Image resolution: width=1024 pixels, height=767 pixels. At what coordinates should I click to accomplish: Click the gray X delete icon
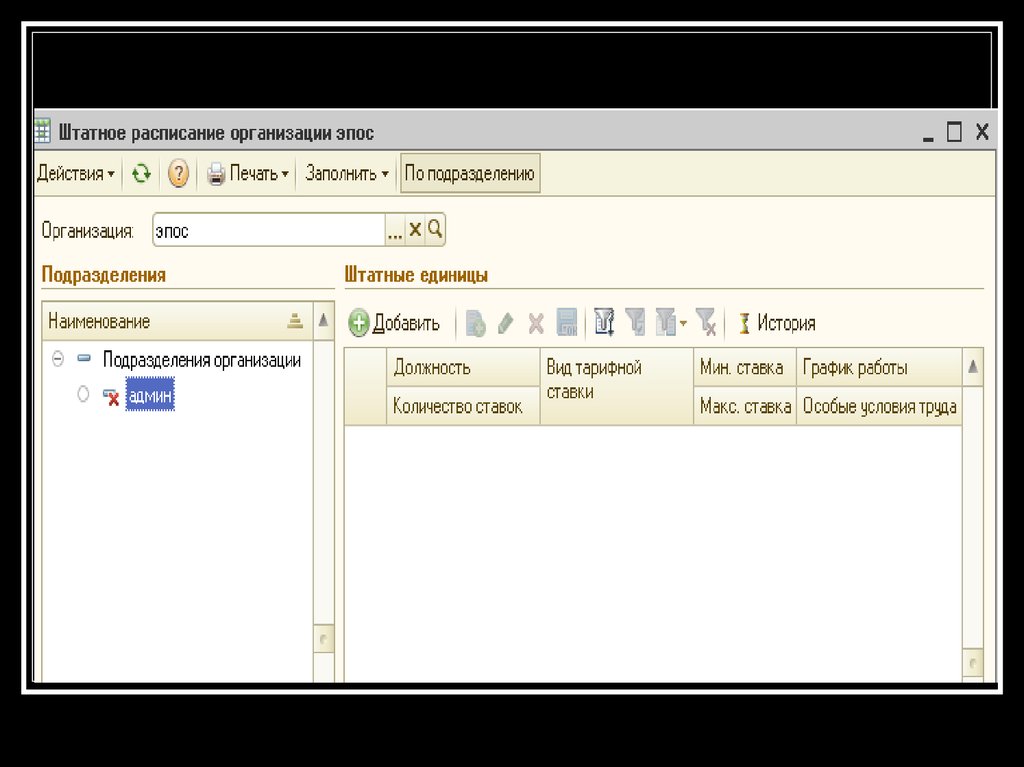536,323
